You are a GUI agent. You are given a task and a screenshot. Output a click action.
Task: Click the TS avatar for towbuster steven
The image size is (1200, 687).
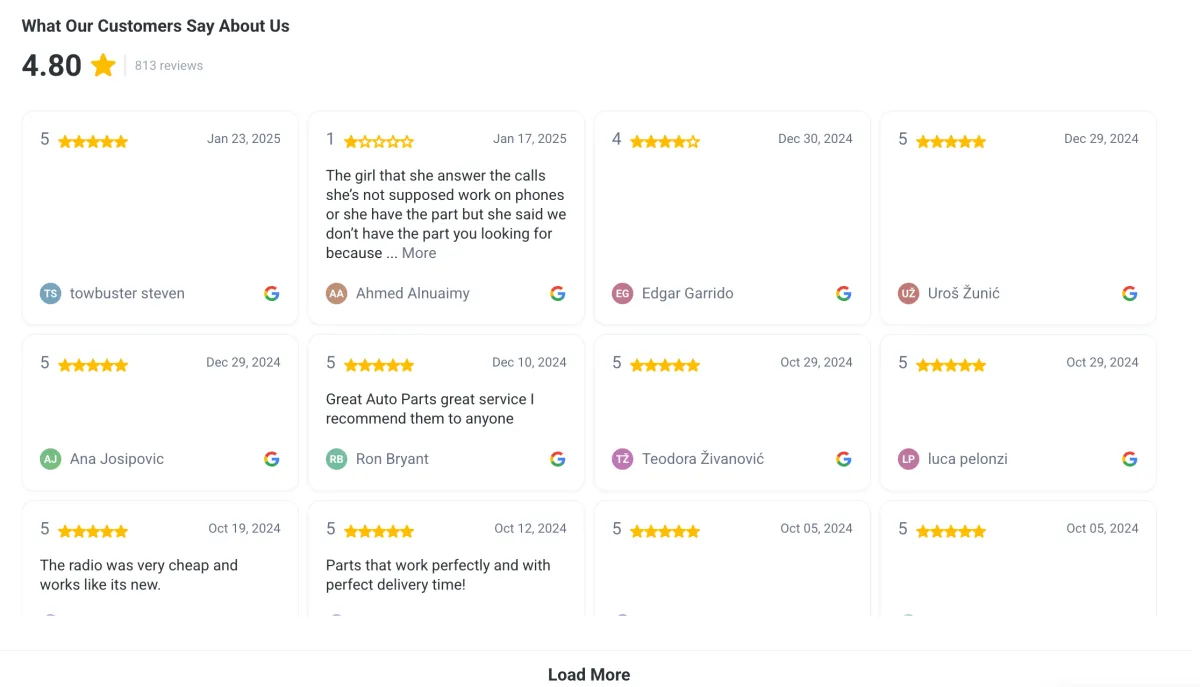(50, 293)
